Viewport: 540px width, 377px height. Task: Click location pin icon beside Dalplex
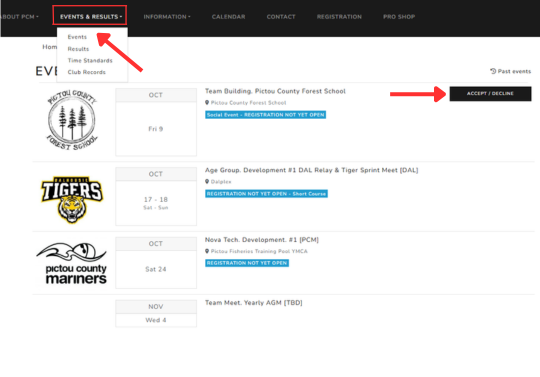click(x=207, y=181)
